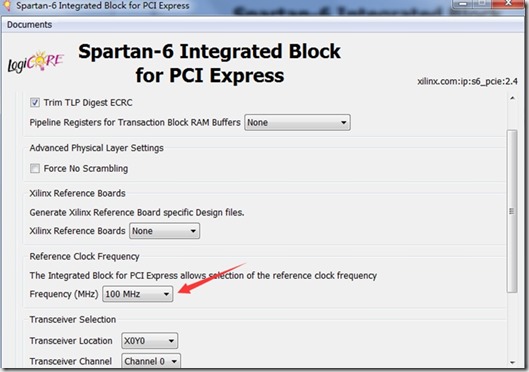Screen dimensions: 529x372
Task: Enable Force No Scrambling checkbox
Action: coord(35,168)
